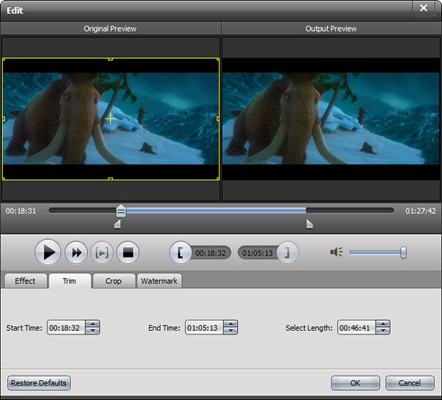Set trim start with the left bracket button

(x=180, y=252)
